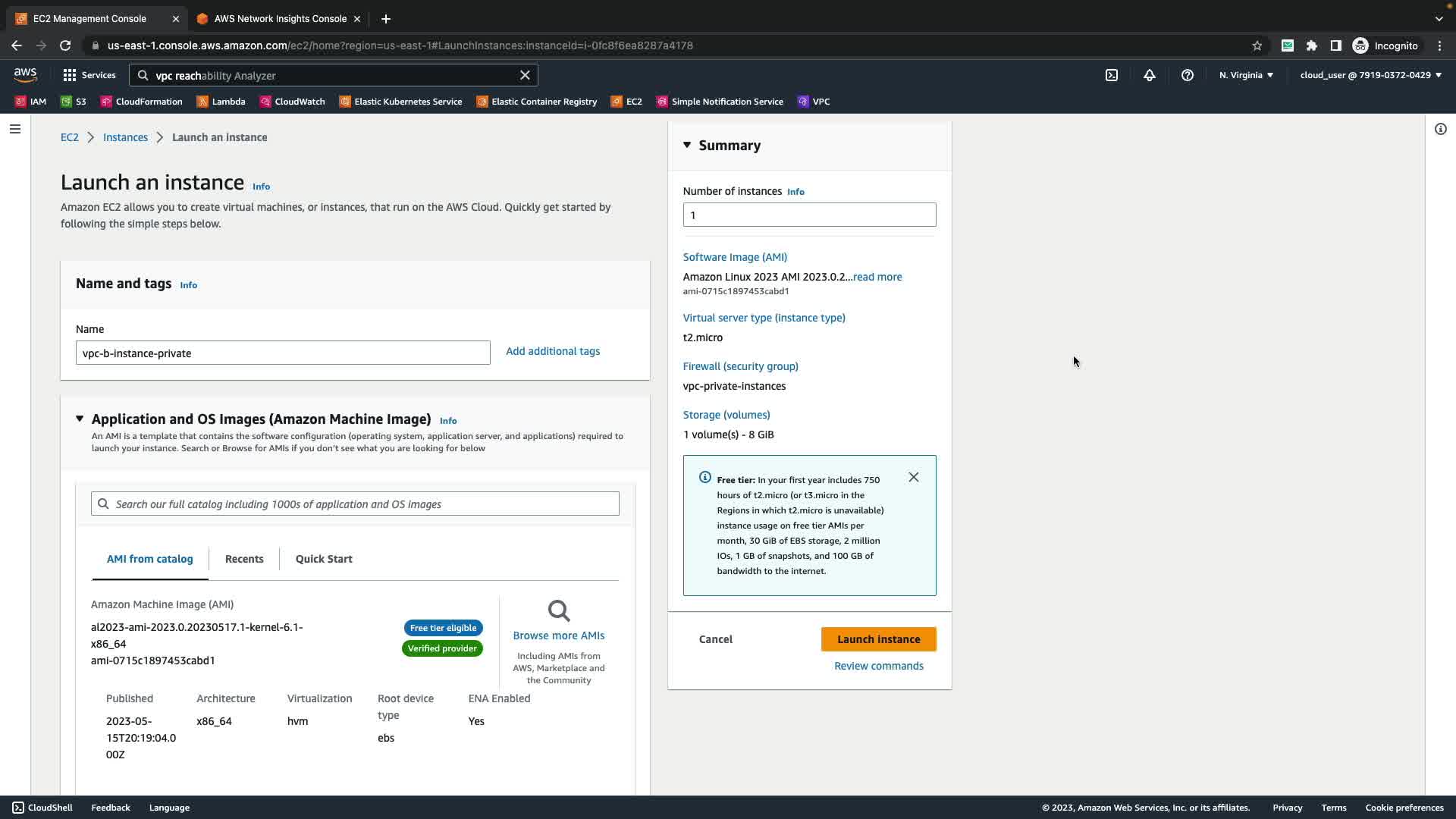The image size is (1456, 819).
Task: Switch to the Recents tab
Action: coord(244,559)
